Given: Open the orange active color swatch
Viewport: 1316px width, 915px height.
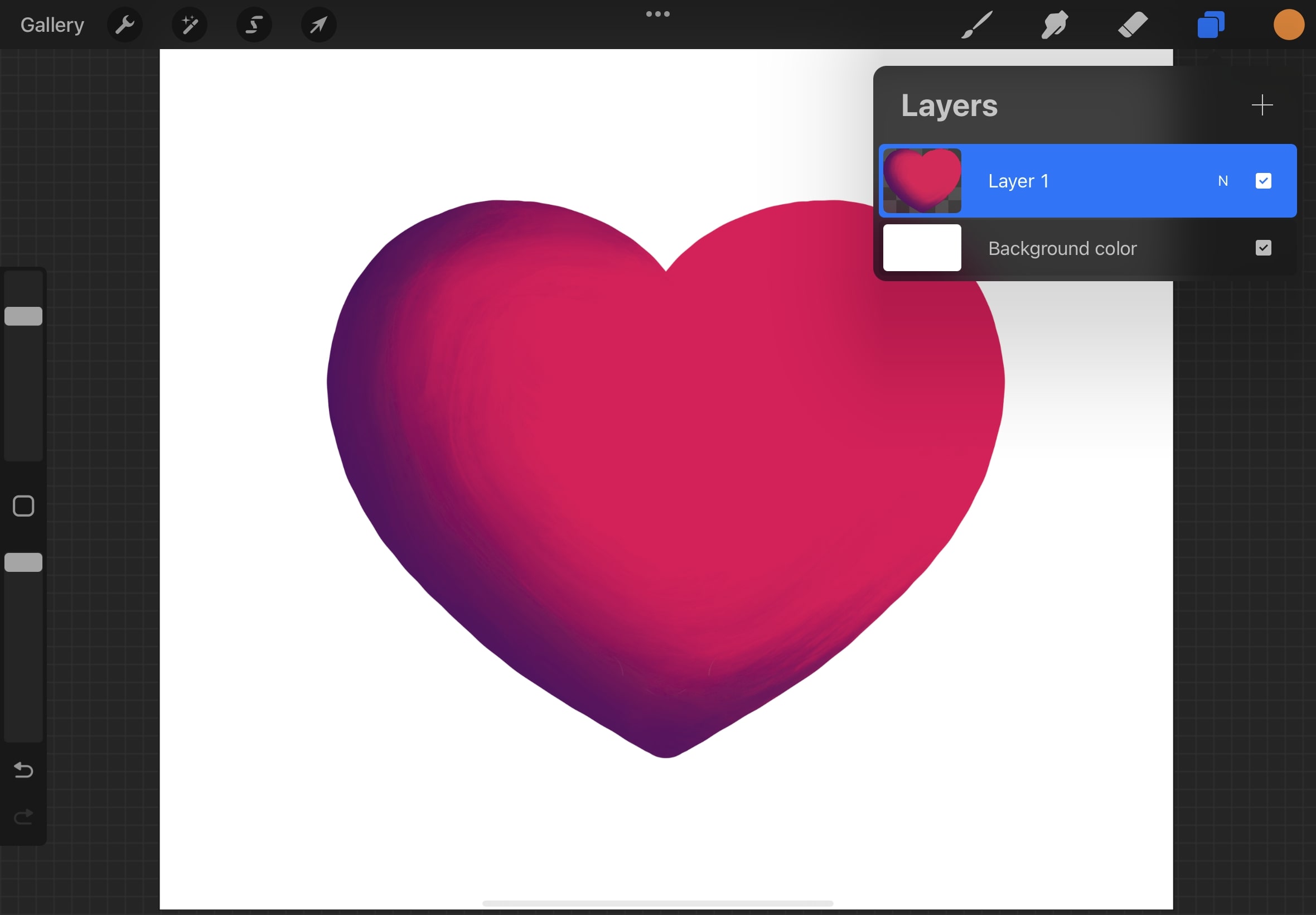Looking at the screenshot, I should point(1289,25).
